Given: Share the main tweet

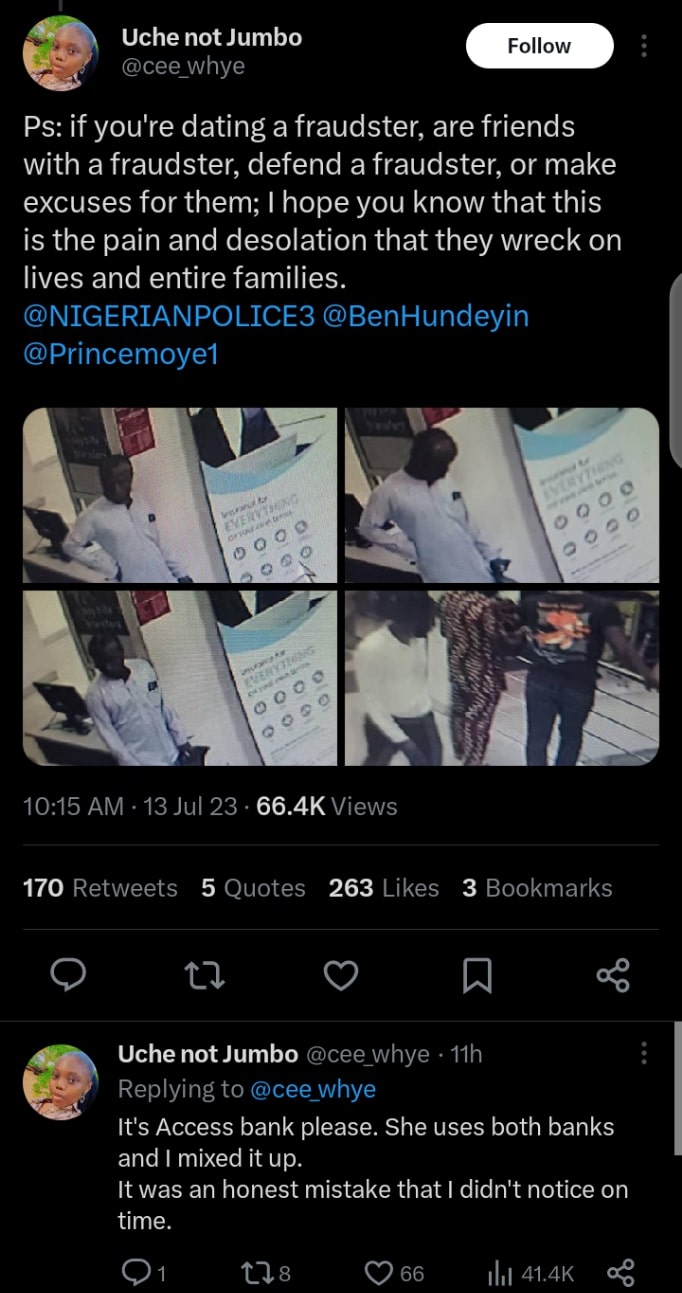Looking at the screenshot, I should pos(613,975).
